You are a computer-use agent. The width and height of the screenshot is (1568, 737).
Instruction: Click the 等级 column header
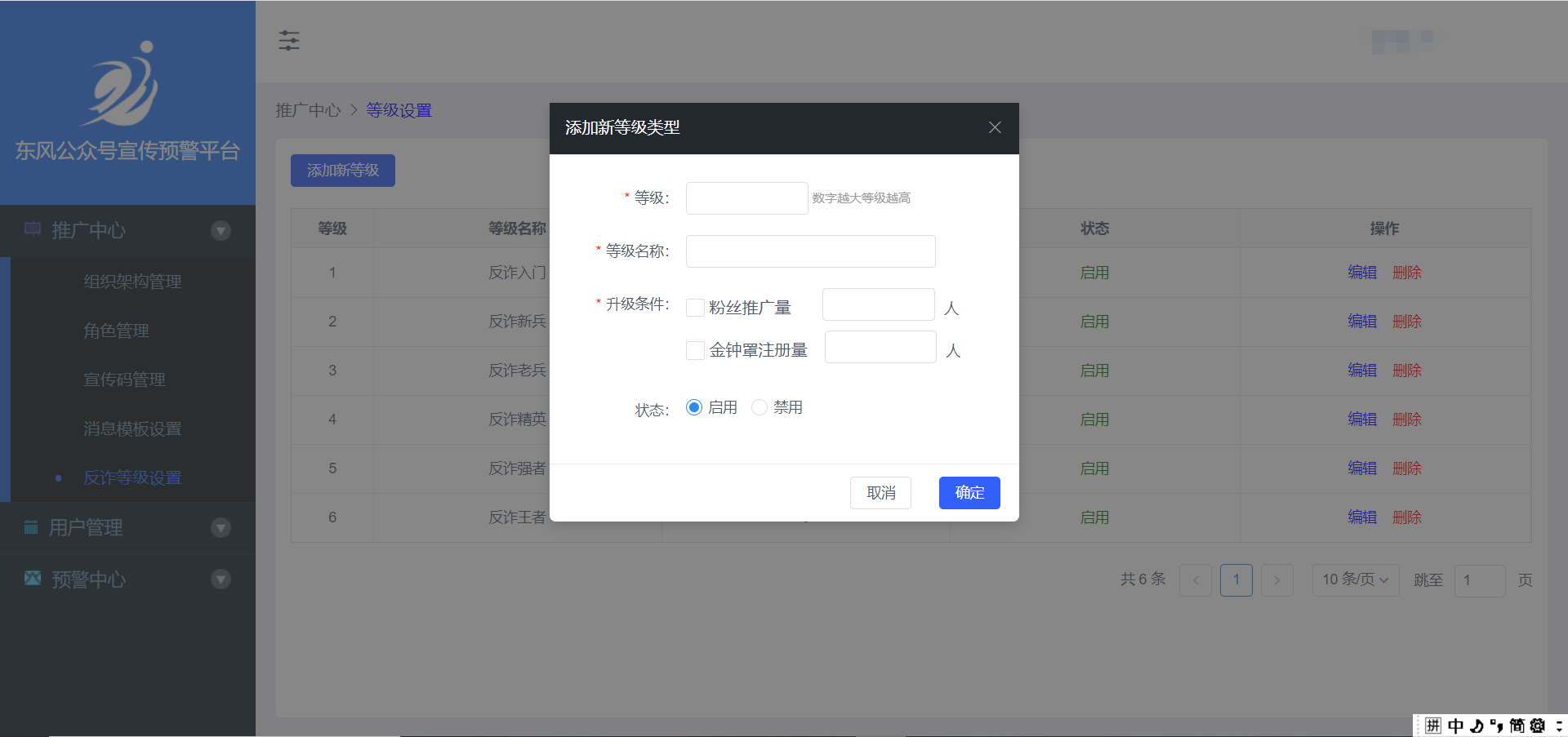[332, 229]
